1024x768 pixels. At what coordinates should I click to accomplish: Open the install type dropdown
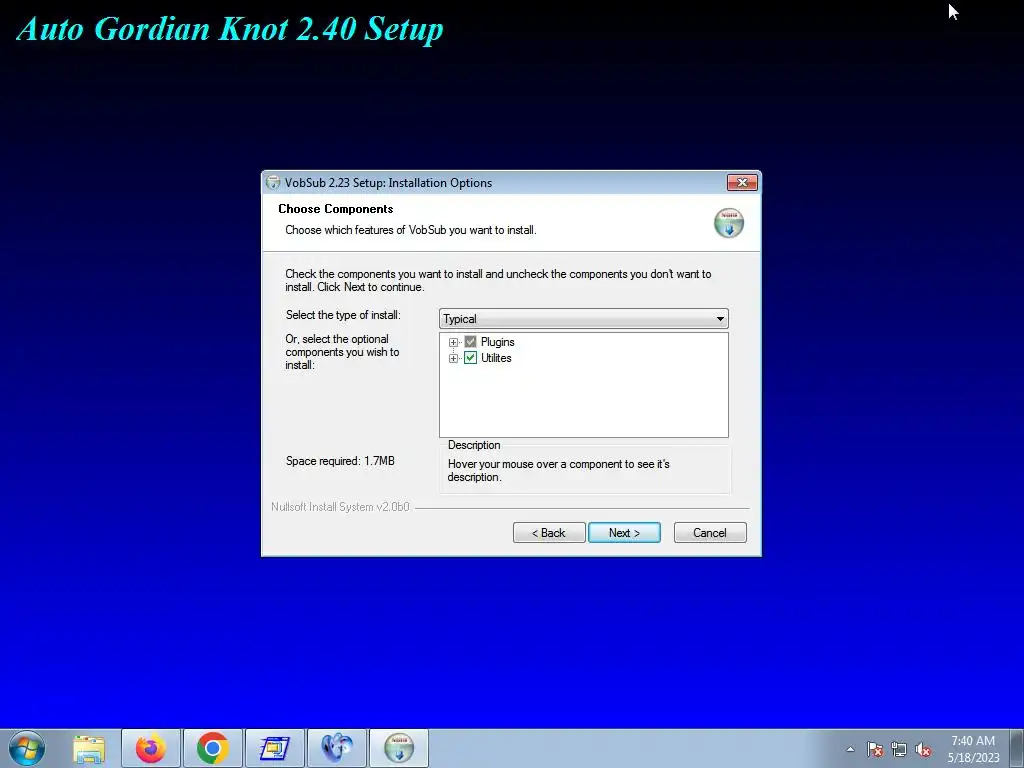pos(583,319)
